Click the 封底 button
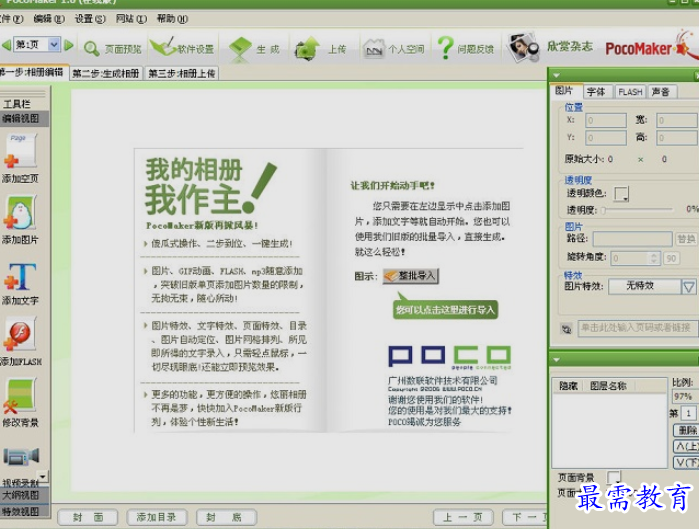The height and width of the screenshot is (529, 699). pyautogui.click(x=226, y=517)
